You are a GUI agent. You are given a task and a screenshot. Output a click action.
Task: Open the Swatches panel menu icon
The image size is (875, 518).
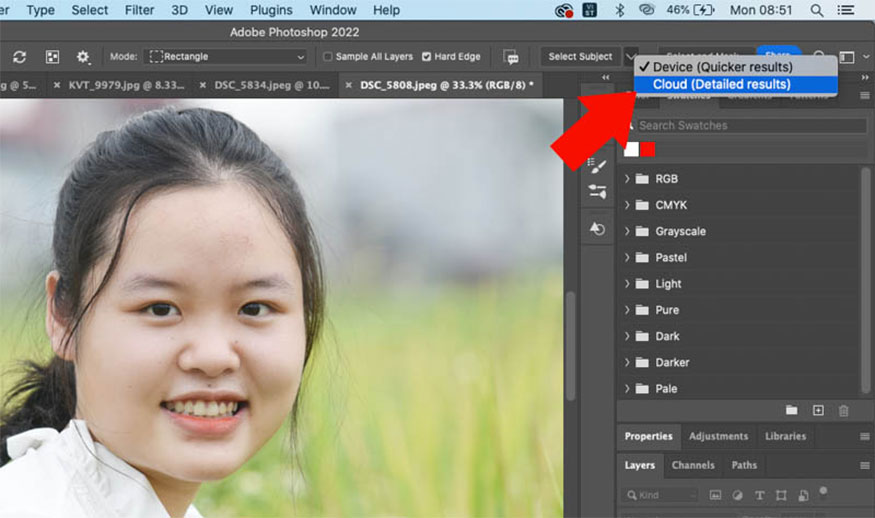pyautogui.click(x=864, y=95)
